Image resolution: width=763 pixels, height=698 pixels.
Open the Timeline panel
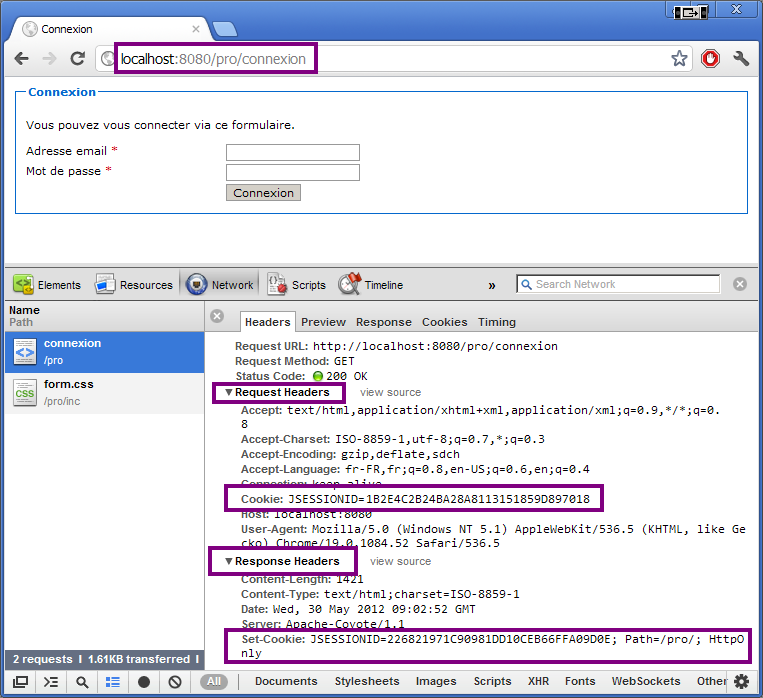click(x=371, y=285)
